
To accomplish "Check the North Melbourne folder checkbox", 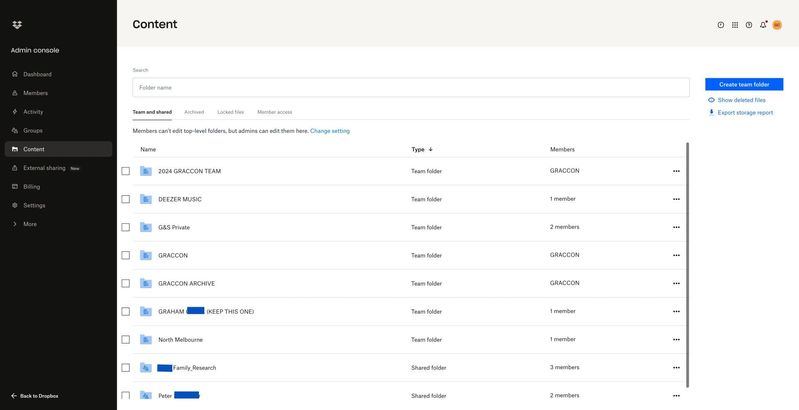I will 125,339.
